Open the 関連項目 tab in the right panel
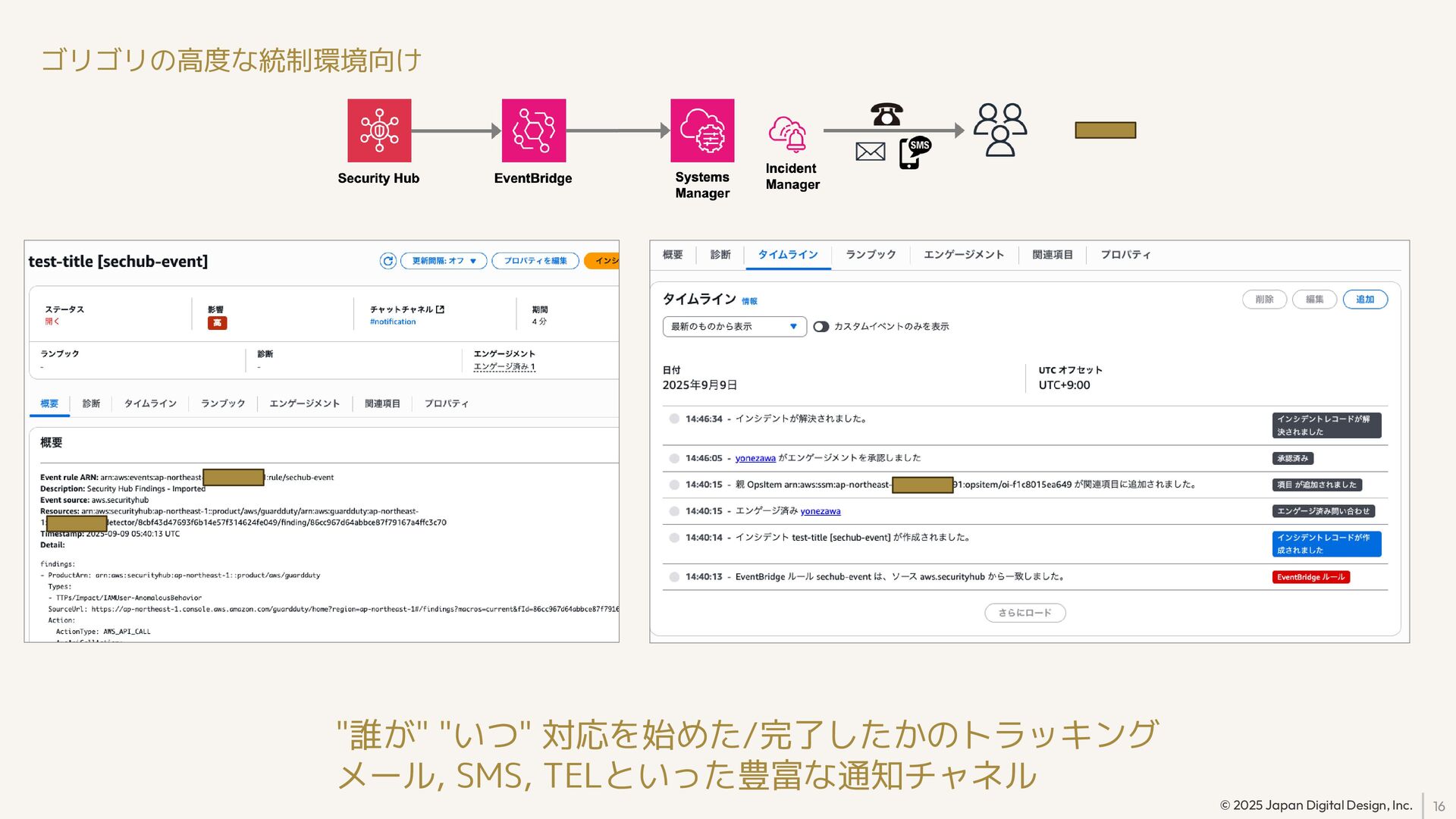This screenshot has height=819, width=1456. 1053,255
